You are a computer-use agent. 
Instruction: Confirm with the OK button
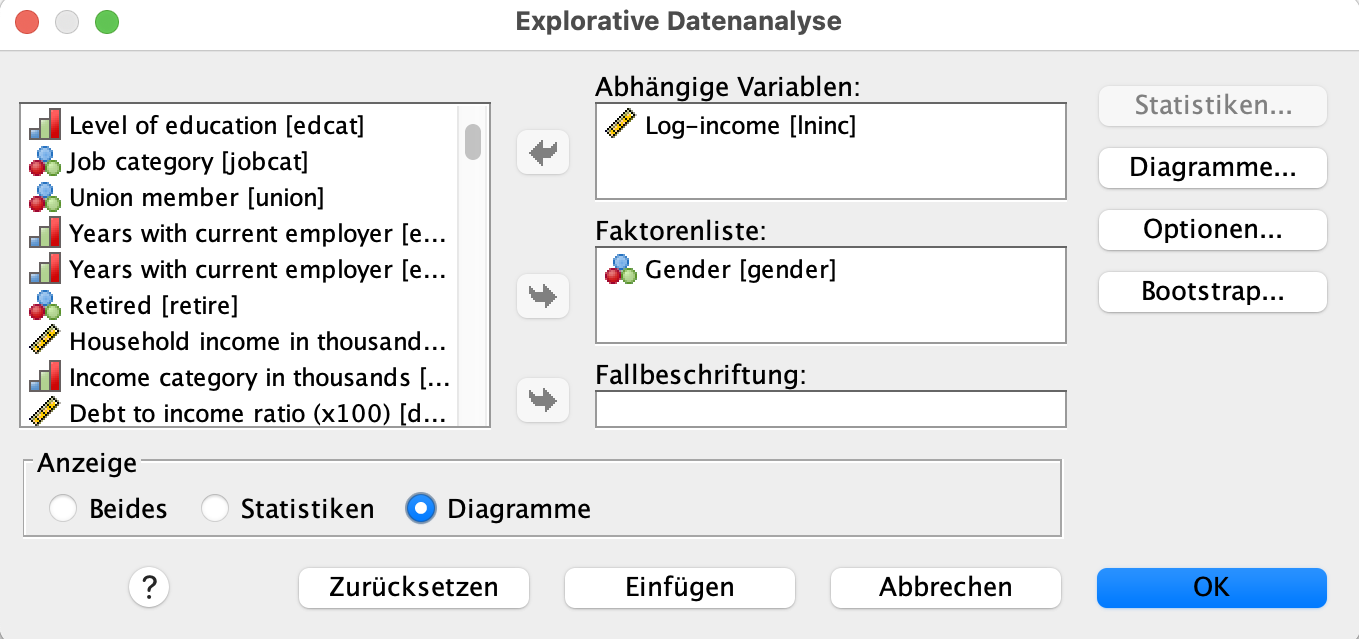1212,587
